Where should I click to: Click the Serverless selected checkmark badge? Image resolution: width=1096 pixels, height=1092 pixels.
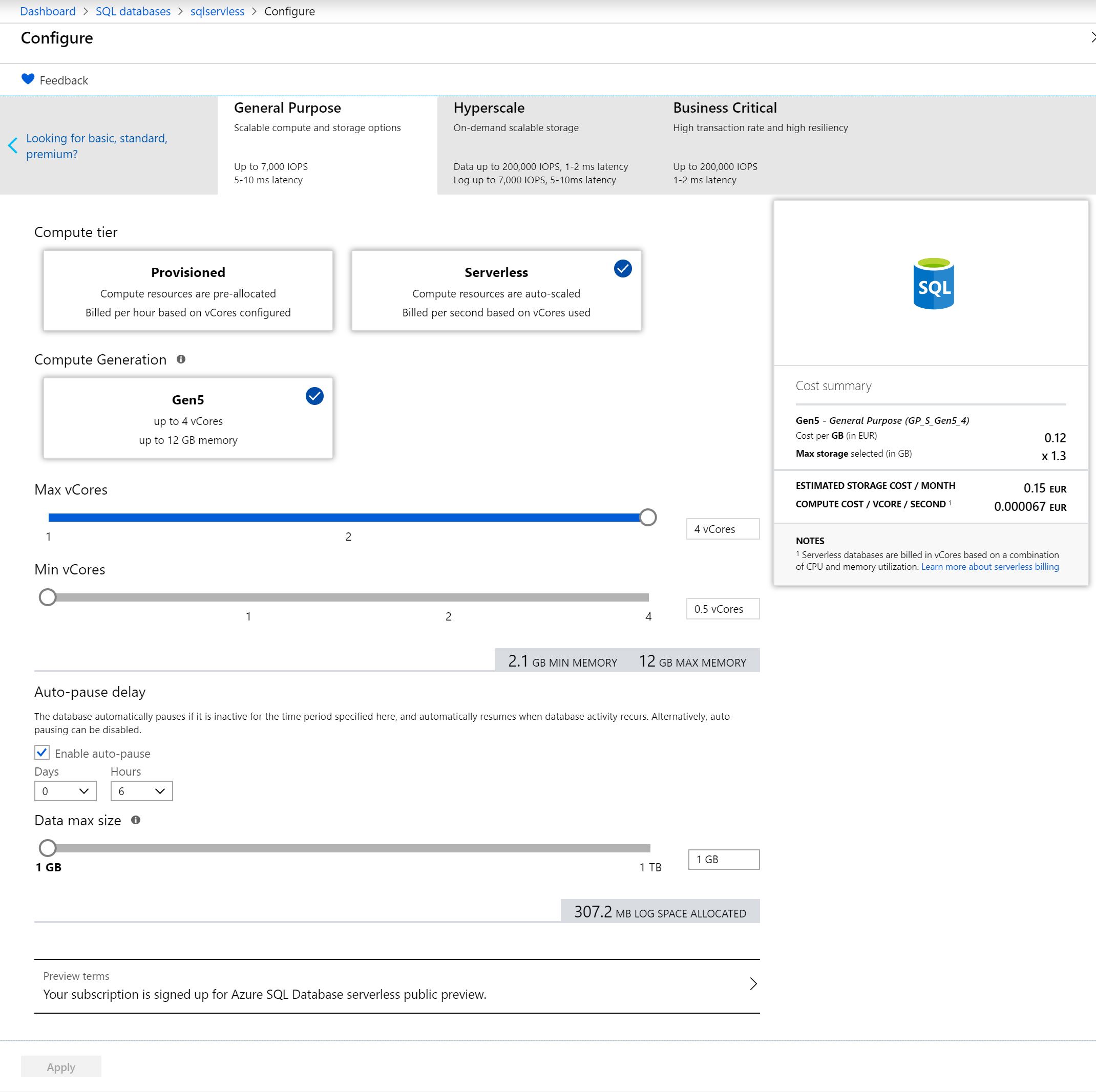coord(623,268)
